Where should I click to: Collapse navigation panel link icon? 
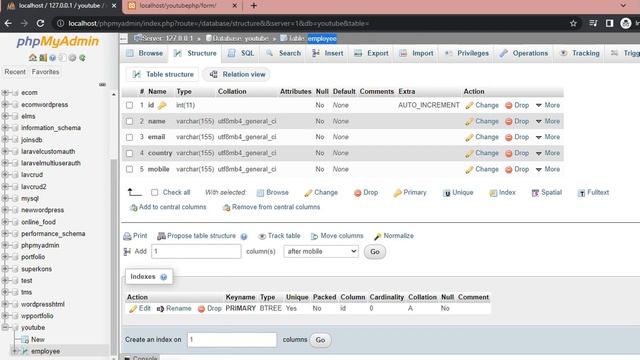pyautogui.click(x=102, y=84)
